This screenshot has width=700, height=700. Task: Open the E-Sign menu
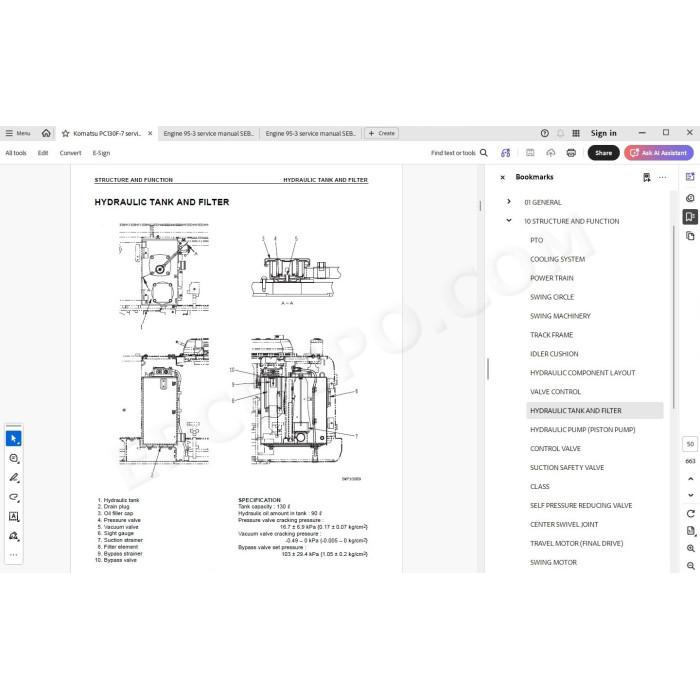(x=101, y=153)
